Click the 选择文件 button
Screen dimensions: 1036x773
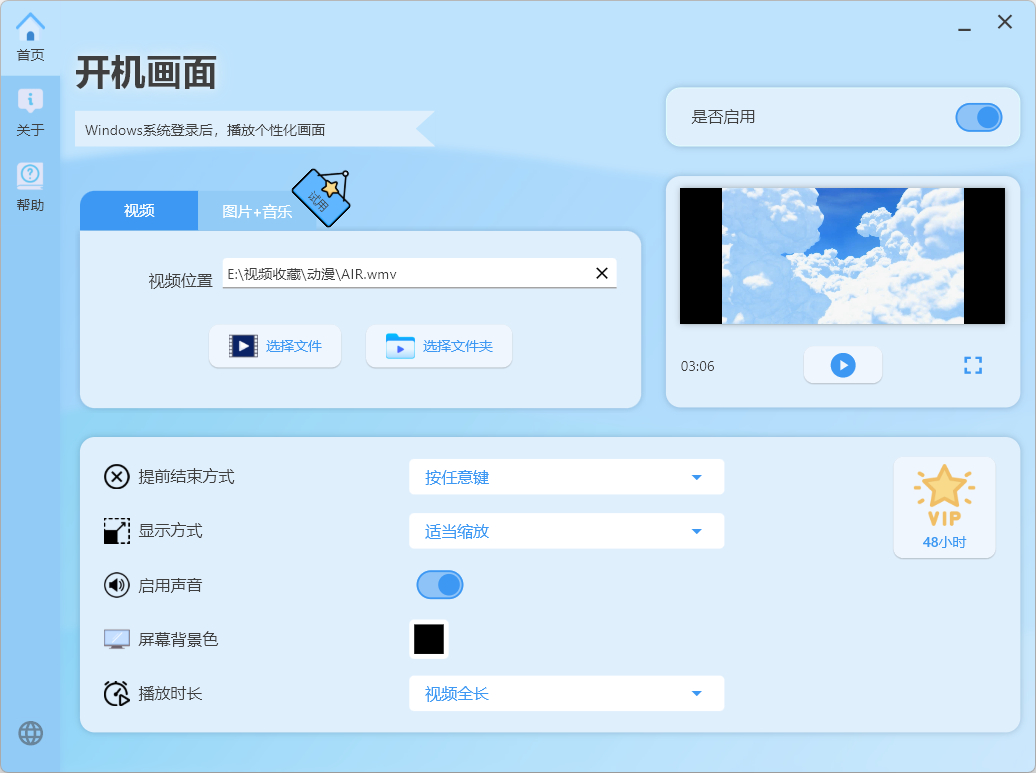275,346
